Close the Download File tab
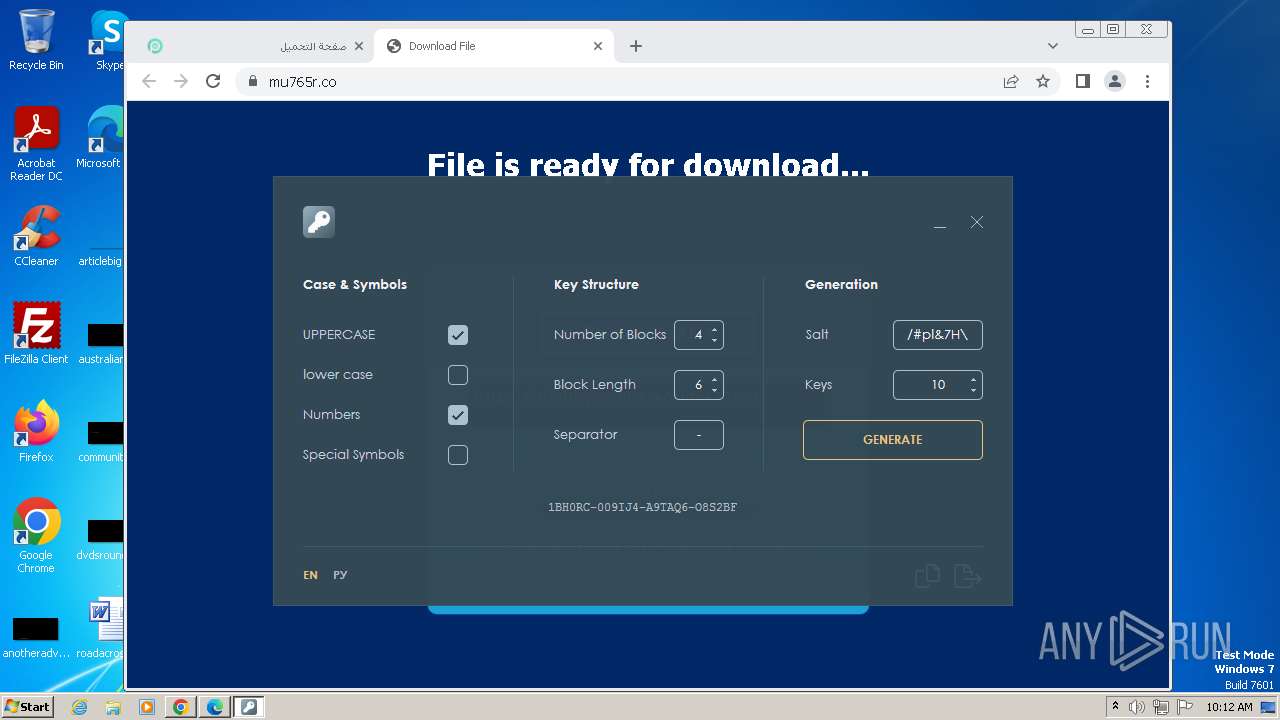1280x720 pixels. click(598, 46)
